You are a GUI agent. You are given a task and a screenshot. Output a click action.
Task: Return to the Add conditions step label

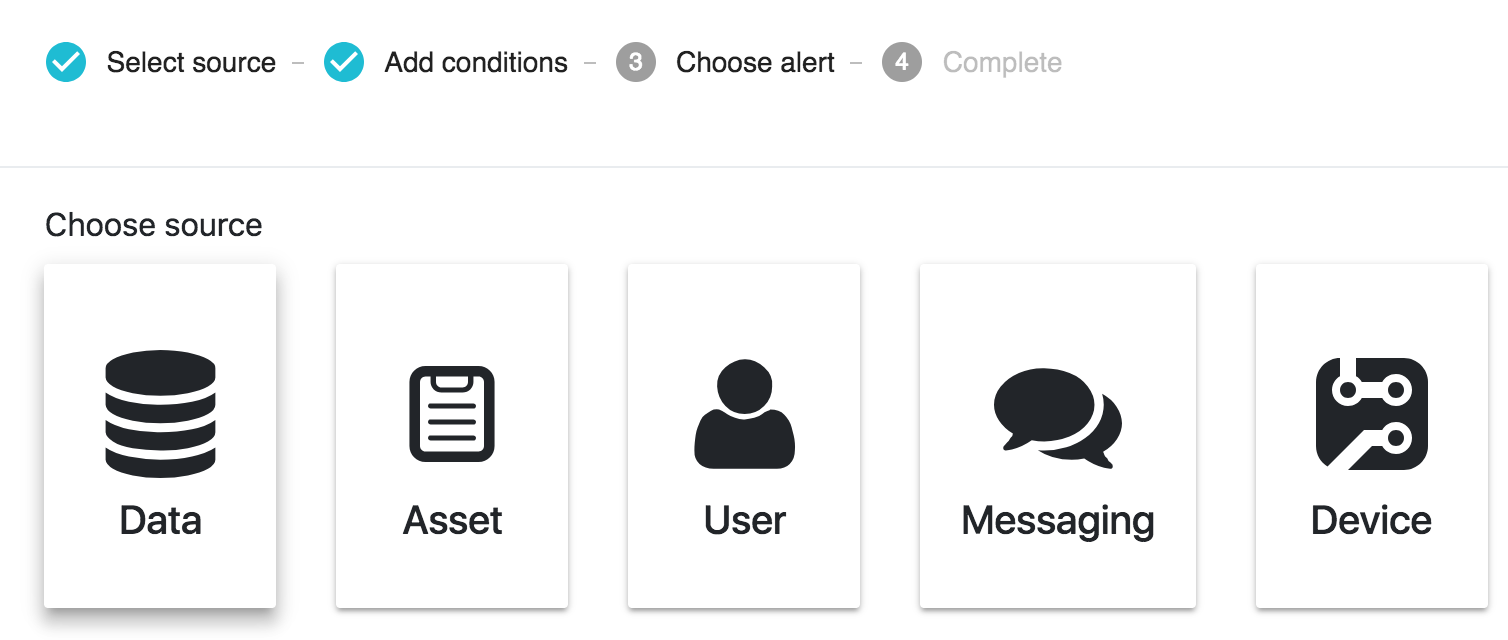click(476, 63)
